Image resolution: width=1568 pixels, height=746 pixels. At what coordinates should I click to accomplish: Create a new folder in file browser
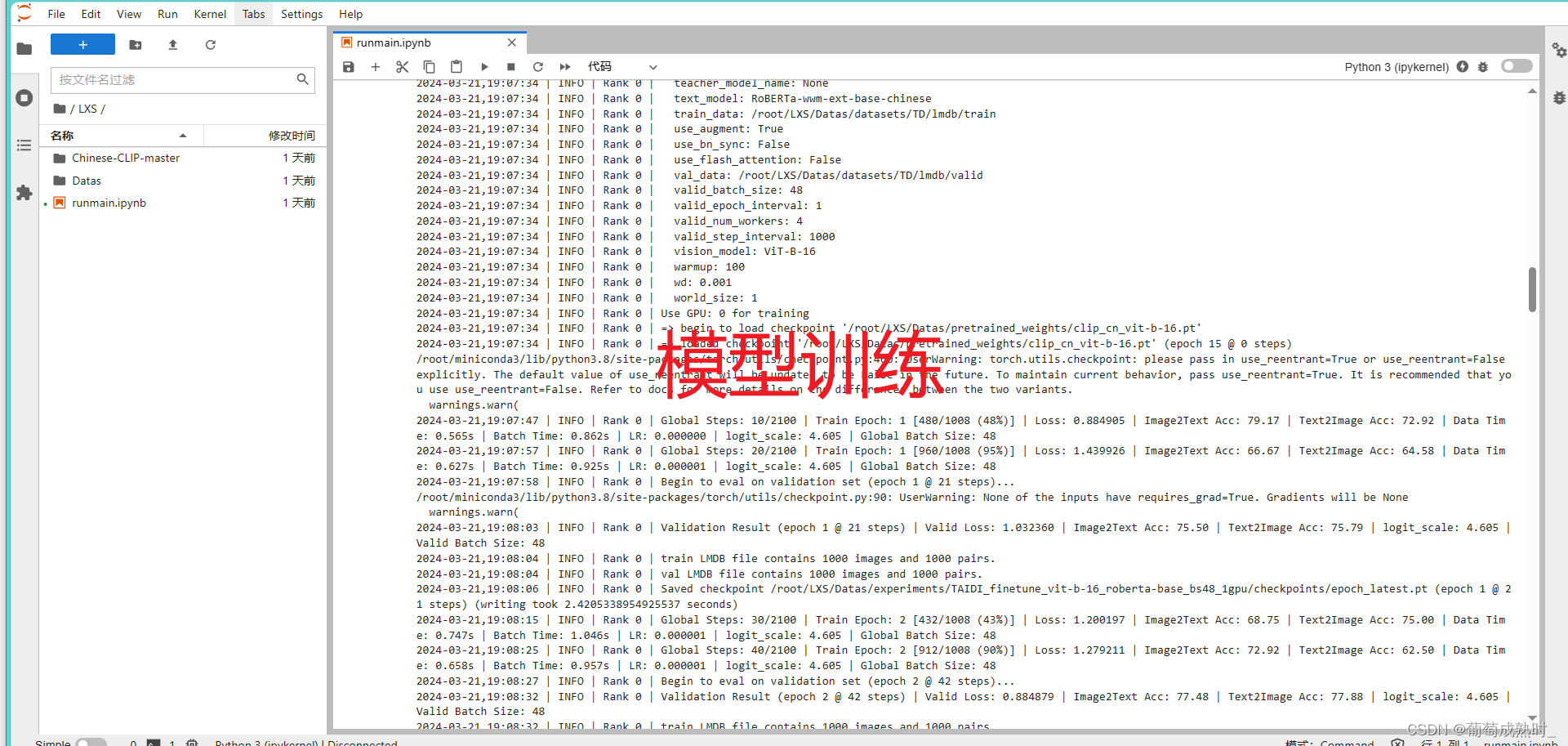136,45
